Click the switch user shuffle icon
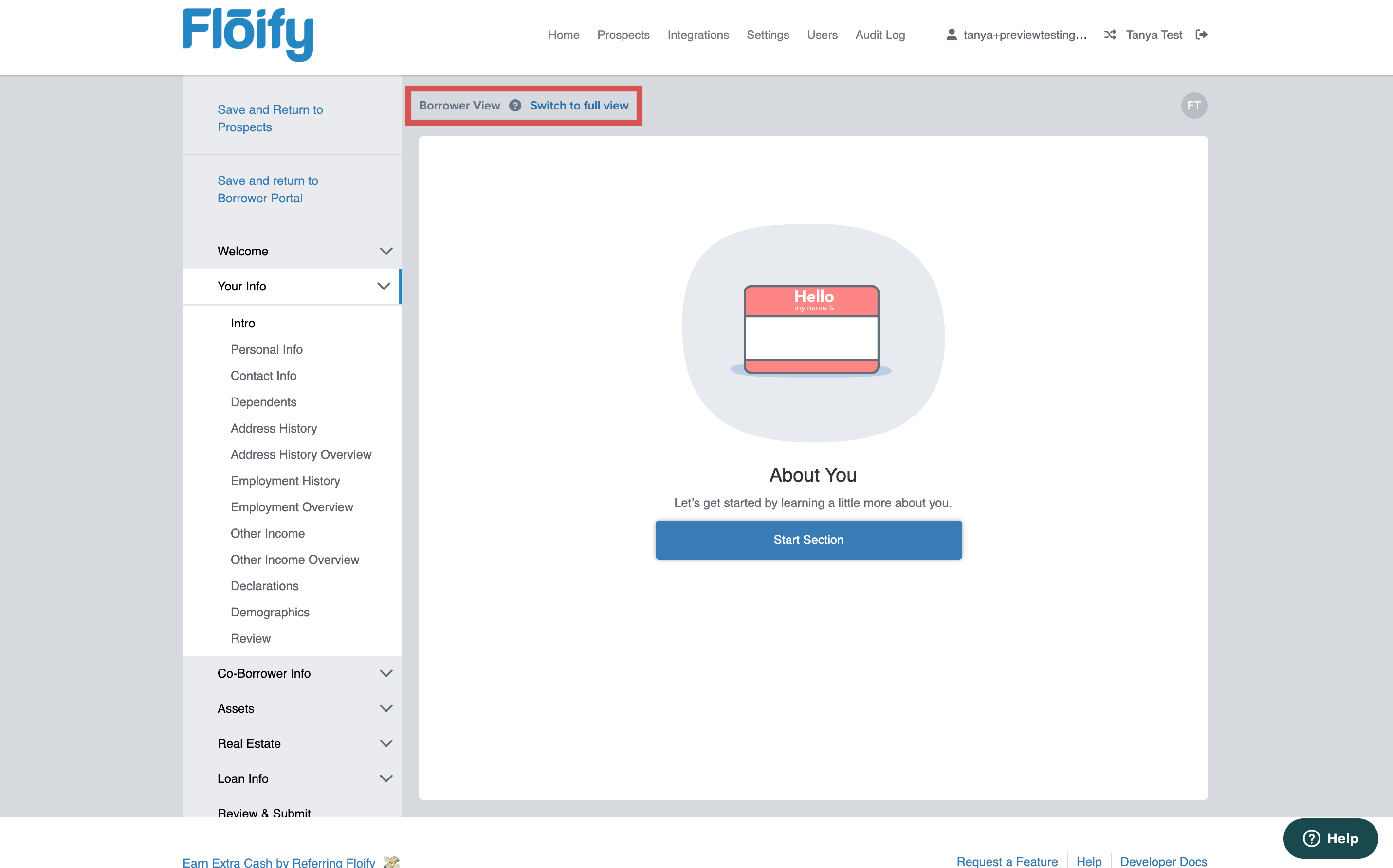This screenshot has height=868, width=1393. [x=1110, y=35]
